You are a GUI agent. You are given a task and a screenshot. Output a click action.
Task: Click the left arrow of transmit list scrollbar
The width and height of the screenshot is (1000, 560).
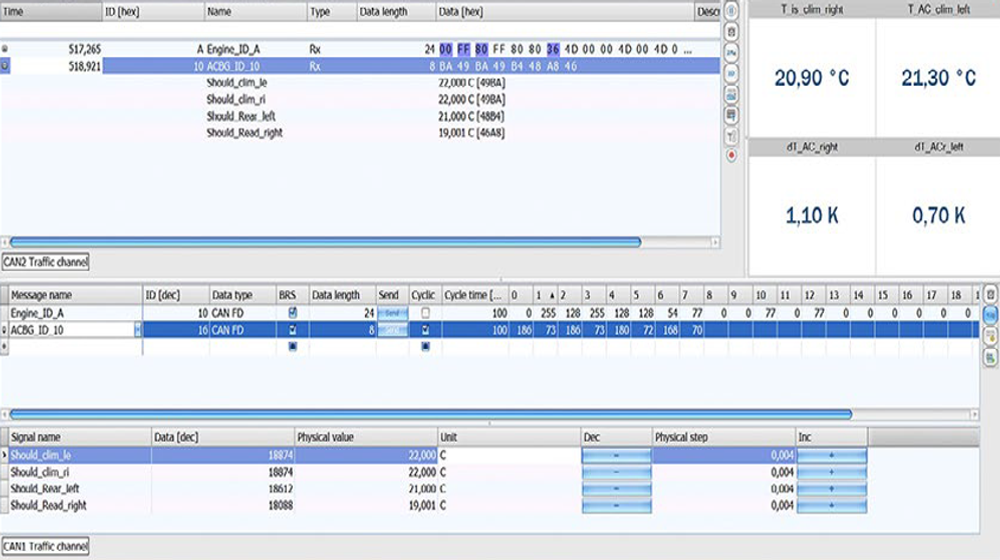[x=4, y=414]
